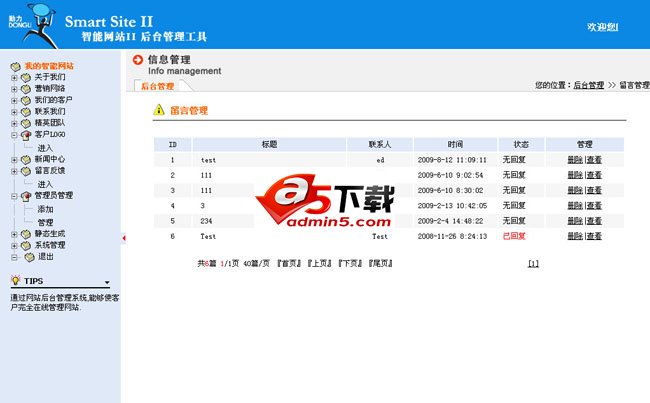View message 4 dated 2009-2-13
This screenshot has height=403, width=650.
594,206
